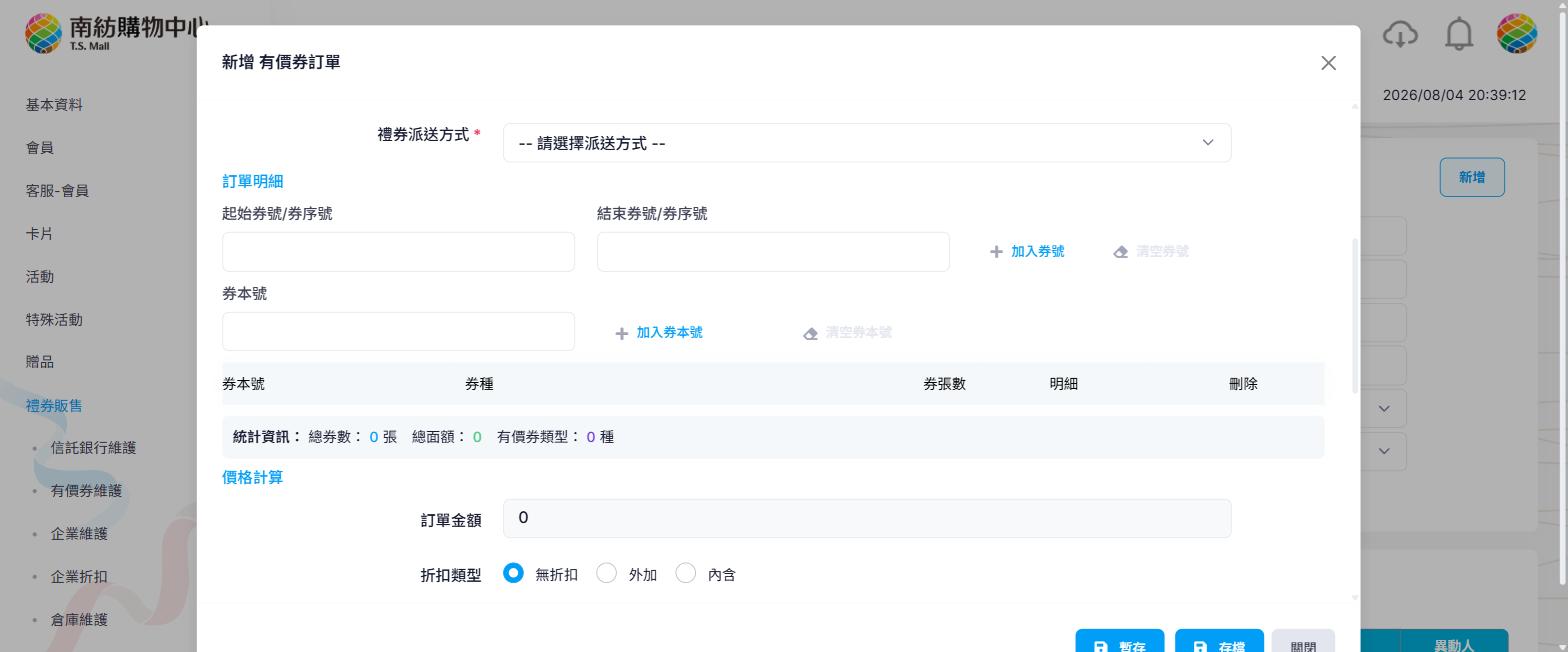Open the 客服-會員 sidebar menu
The height and width of the screenshot is (652, 1568).
pyautogui.click(x=57, y=191)
